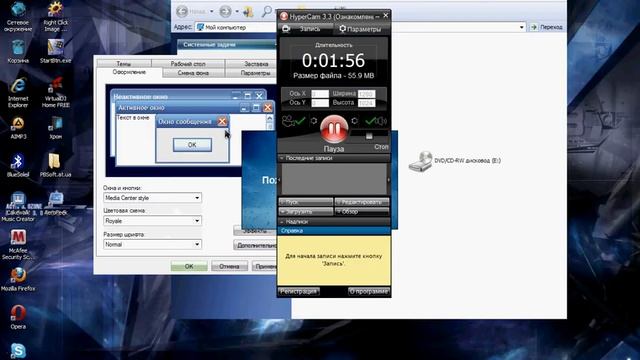Edit the Ширина width field

coord(366,94)
